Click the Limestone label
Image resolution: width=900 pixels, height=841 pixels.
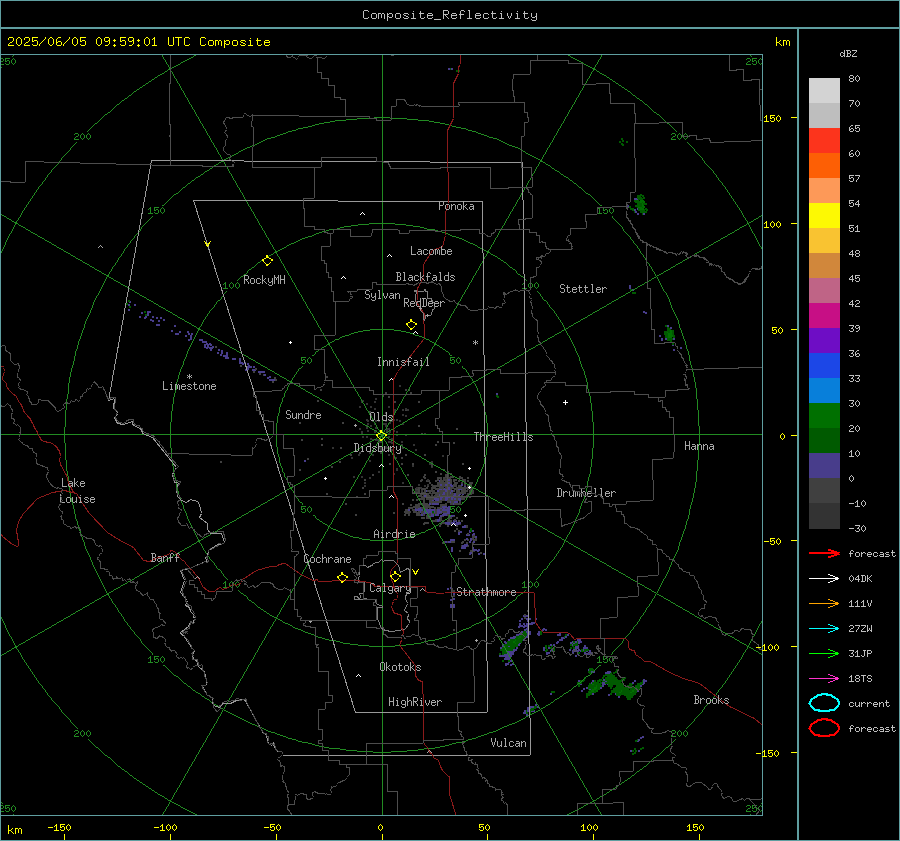[x=189, y=386]
